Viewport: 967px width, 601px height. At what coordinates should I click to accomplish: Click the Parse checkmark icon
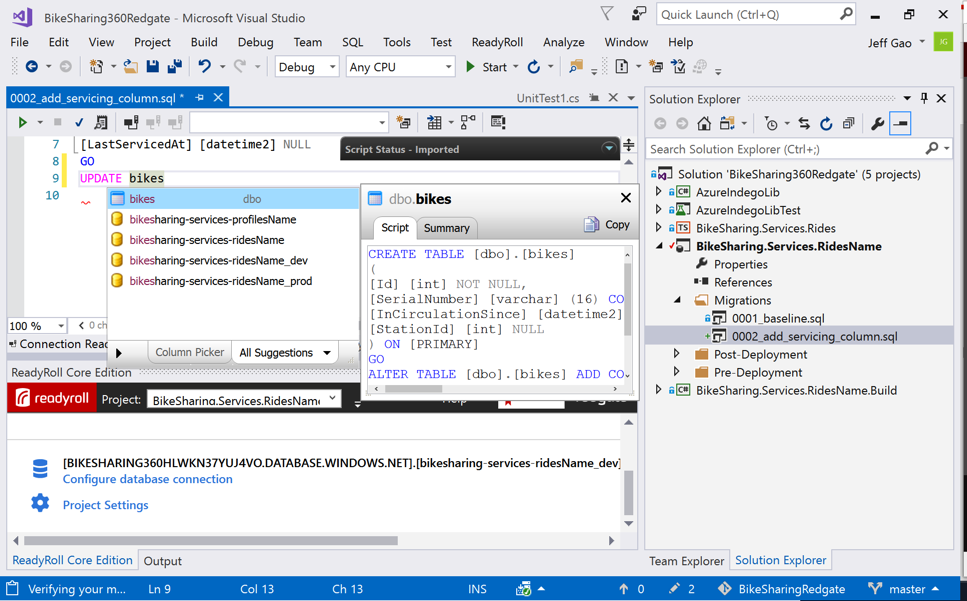[79, 123]
